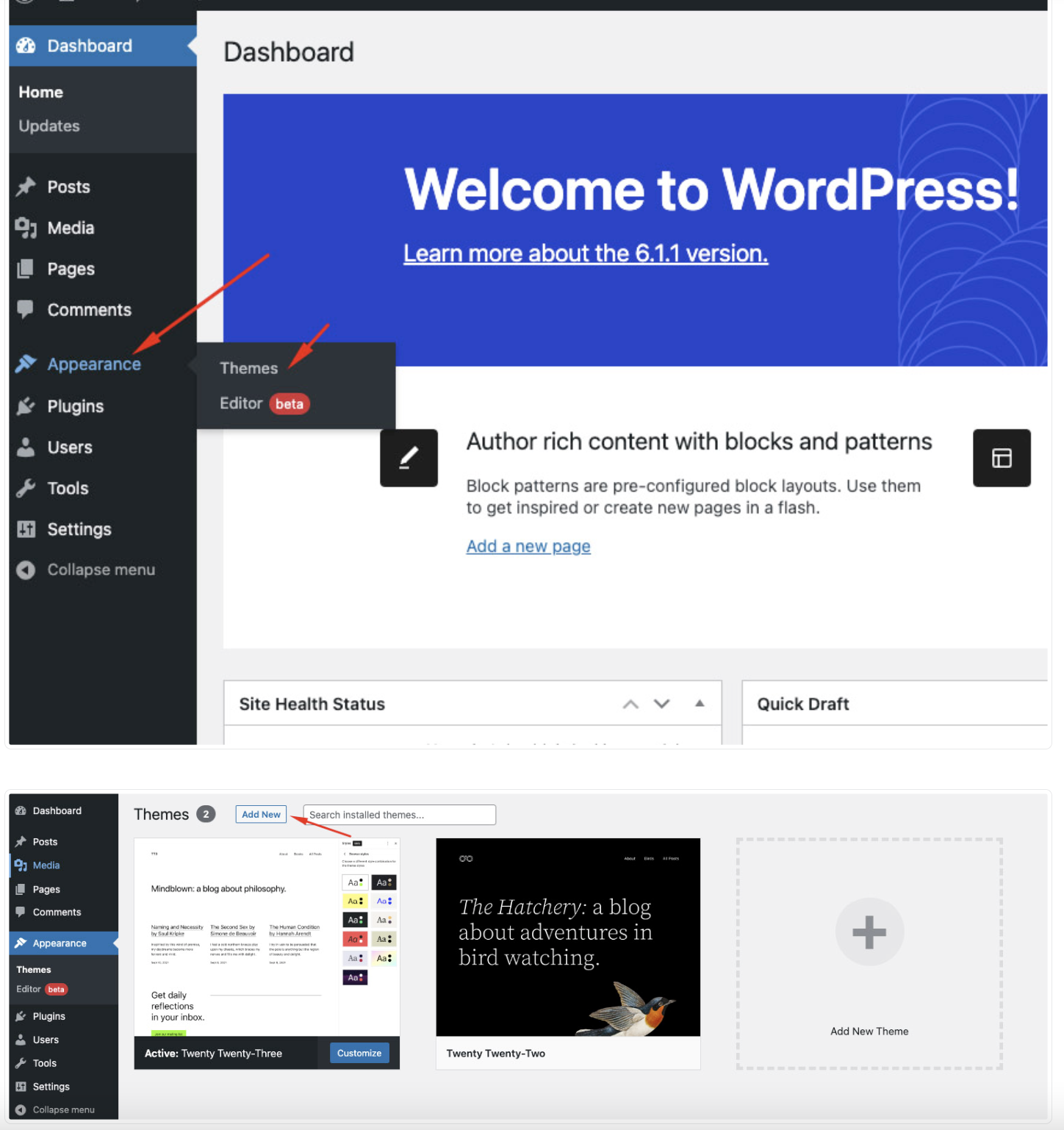Click the Tools wrench icon in the Dashboard page sidebar
Screen dimensions: 1064x1130
click(x=26, y=489)
